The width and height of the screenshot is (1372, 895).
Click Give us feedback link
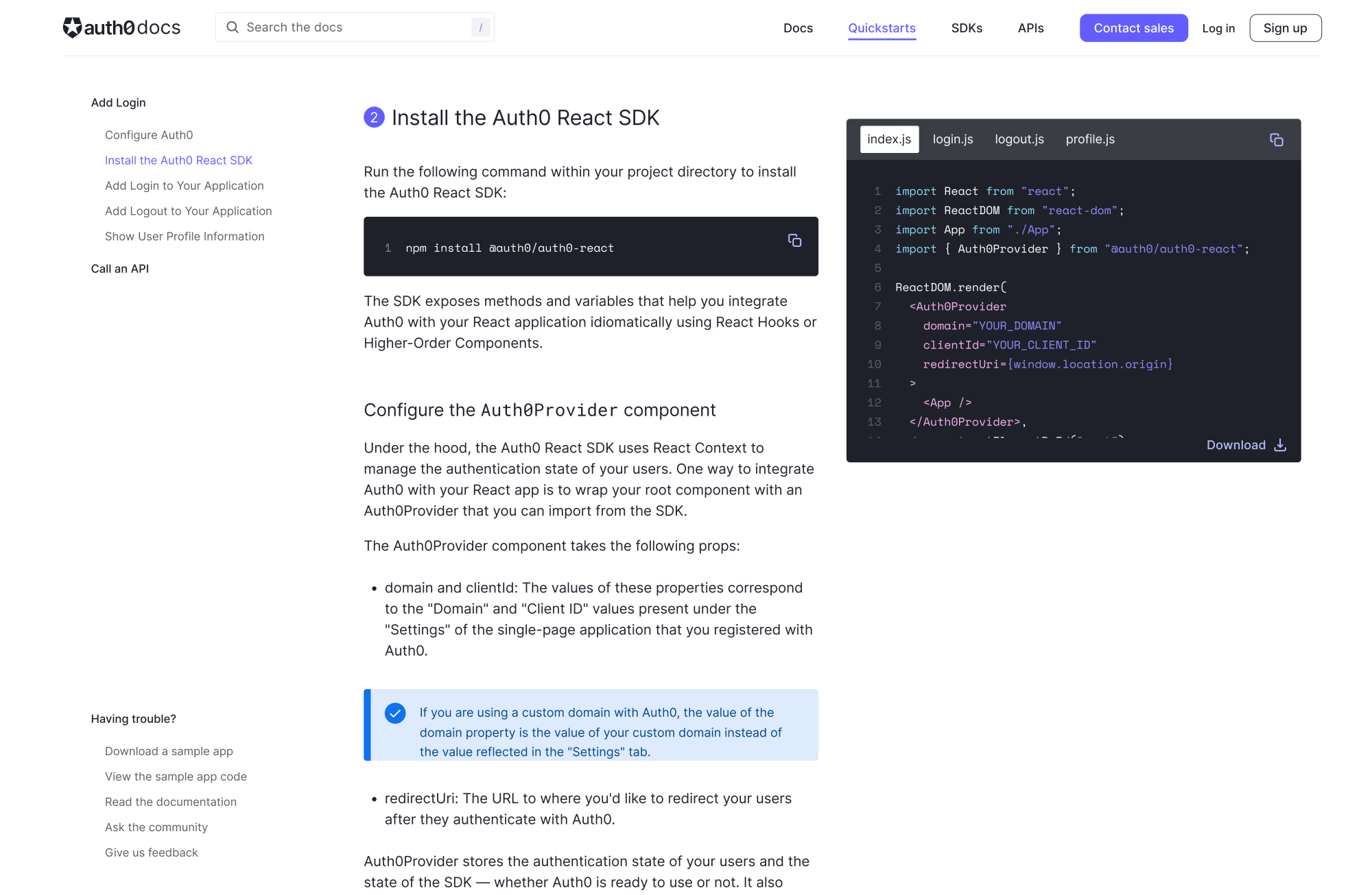(x=151, y=853)
